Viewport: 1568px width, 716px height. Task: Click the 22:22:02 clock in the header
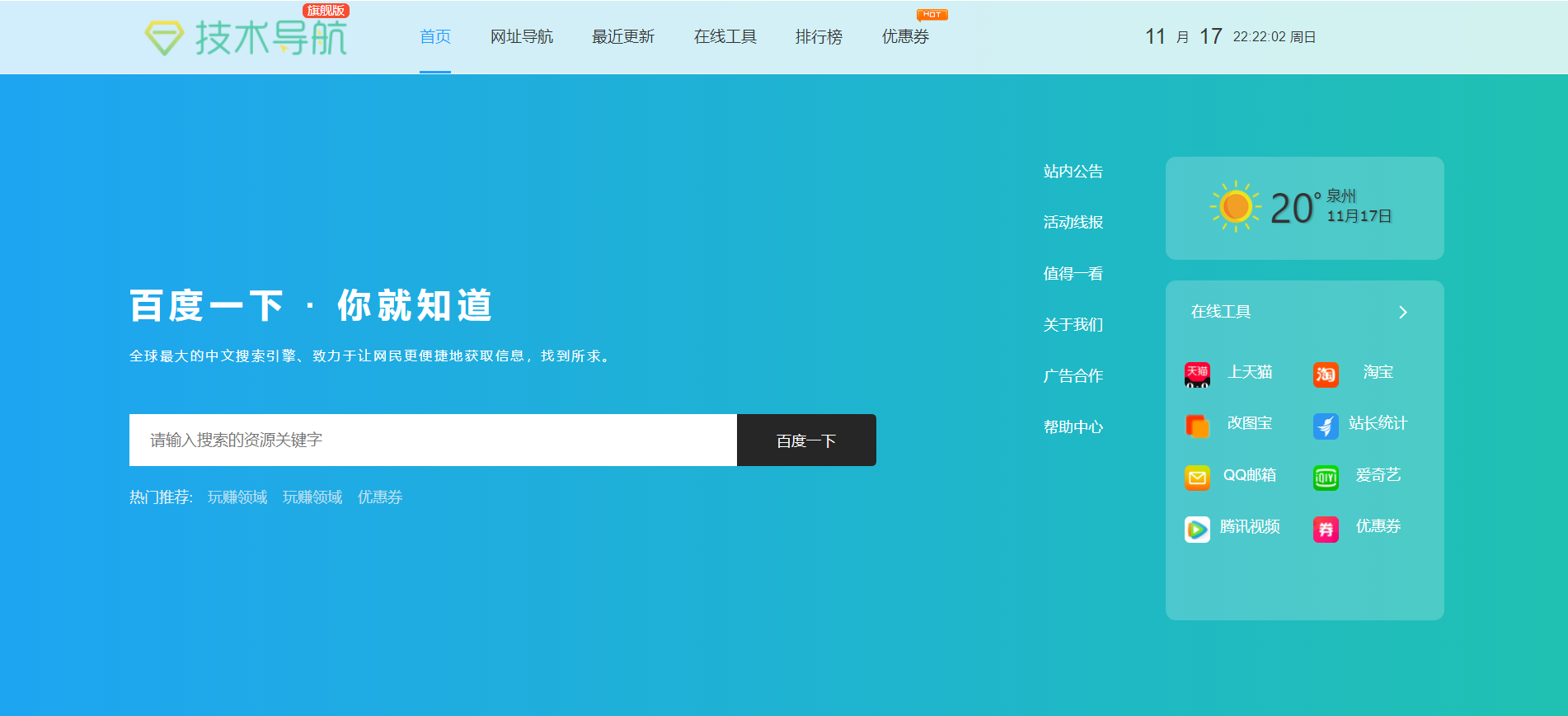tap(1260, 37)
